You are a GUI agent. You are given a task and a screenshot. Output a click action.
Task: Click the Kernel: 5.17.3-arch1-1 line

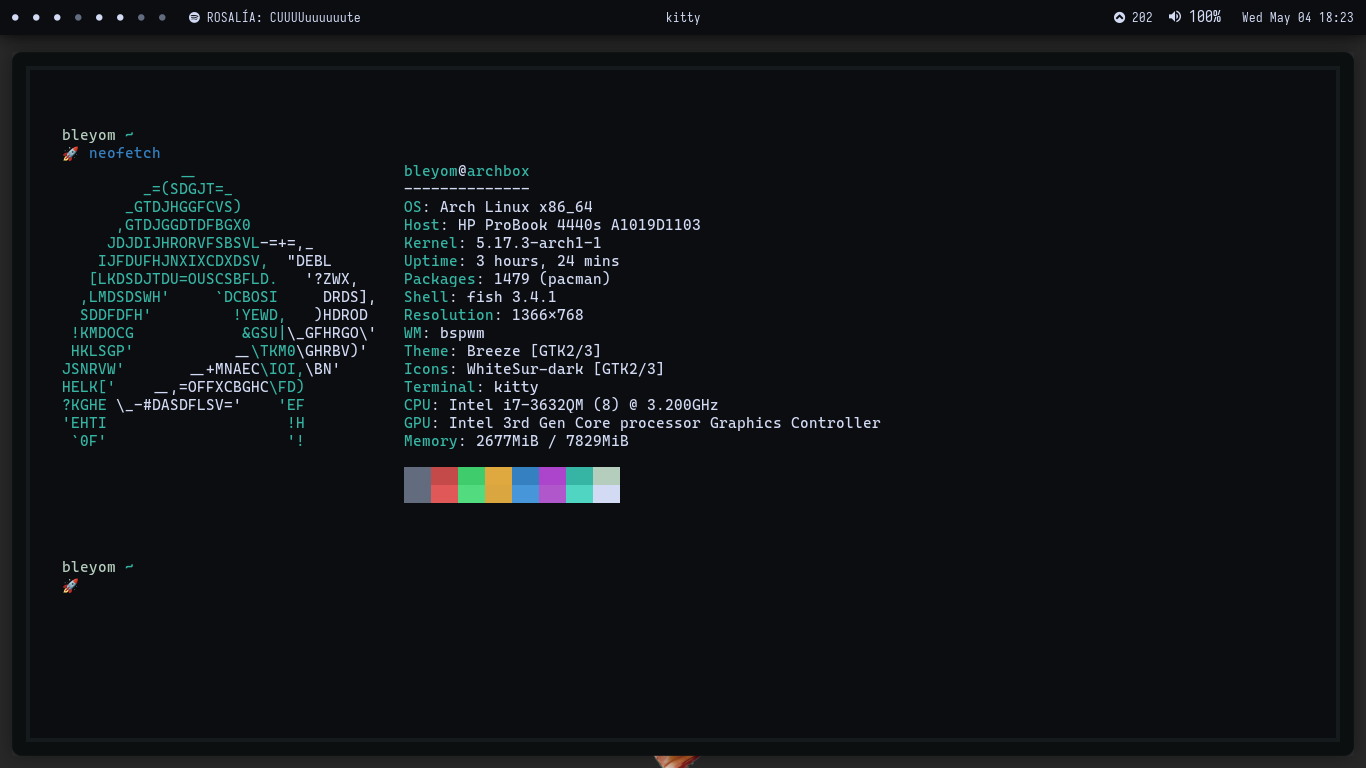pyautogui.click(x=502, y=243)
